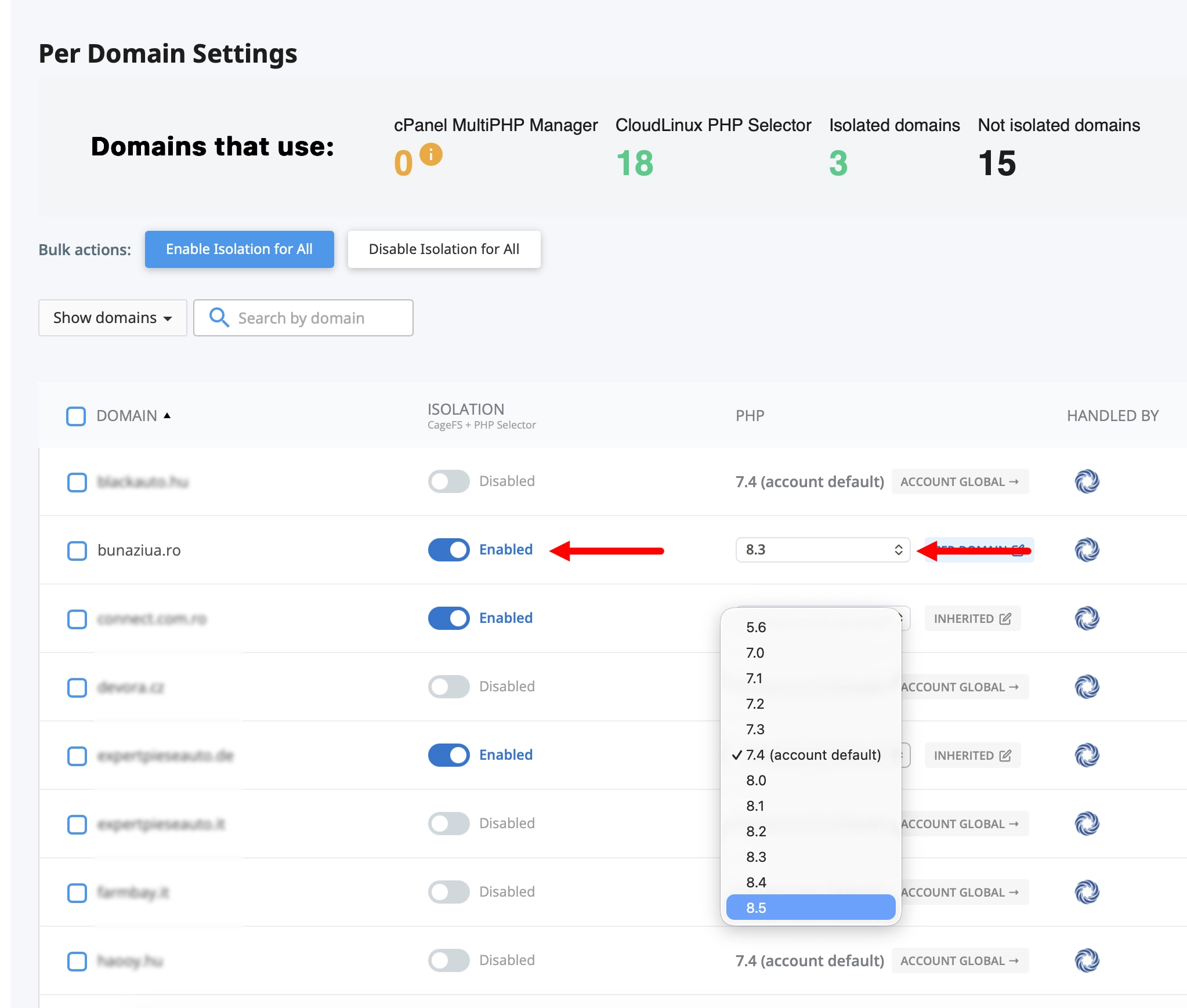Click the bunaziua.ro domain name
This screenshot has width=1187, height=1008.
(139, 550)
